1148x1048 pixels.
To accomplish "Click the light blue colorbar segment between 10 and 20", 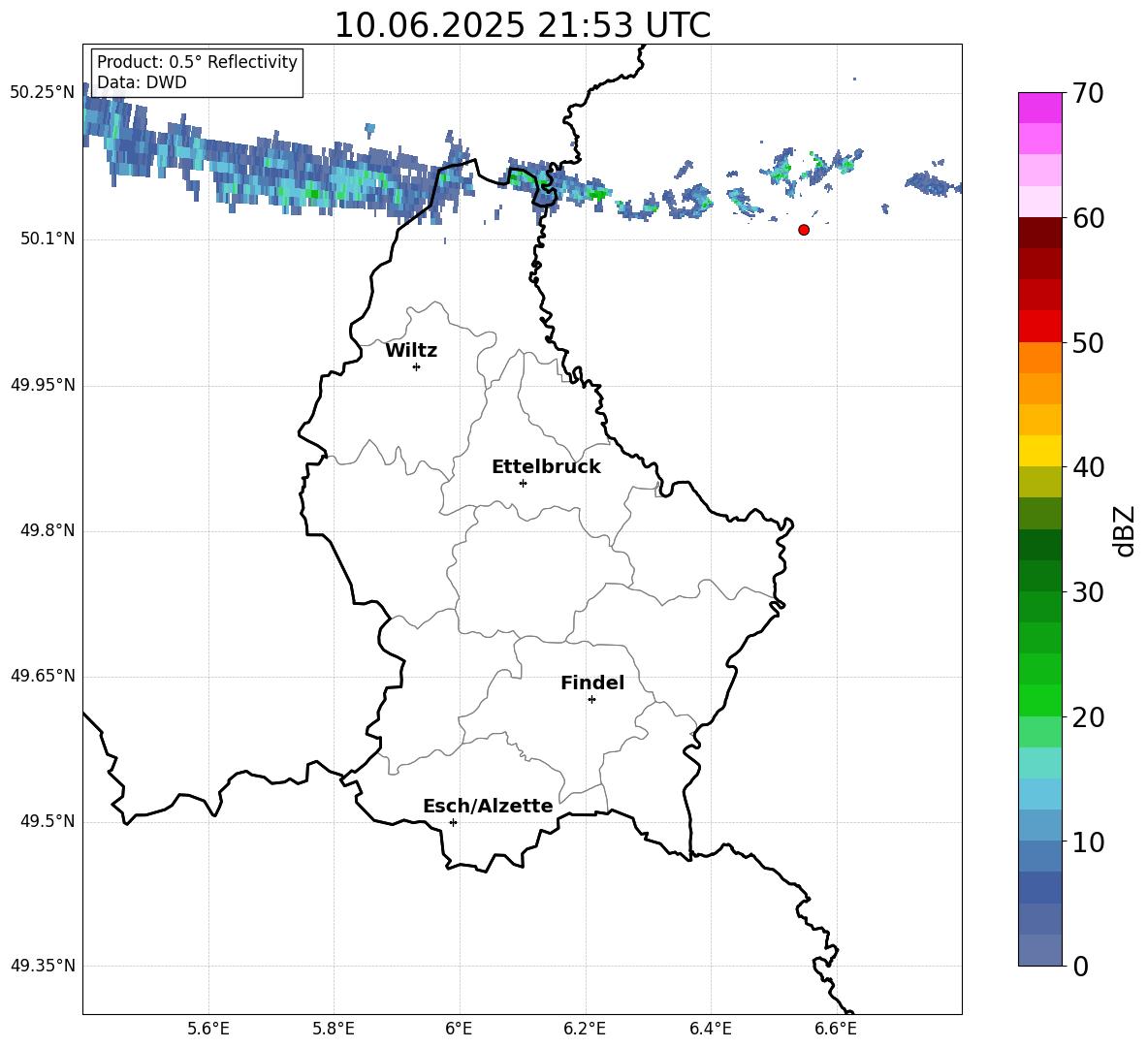I will click(x=1040, y=794).
